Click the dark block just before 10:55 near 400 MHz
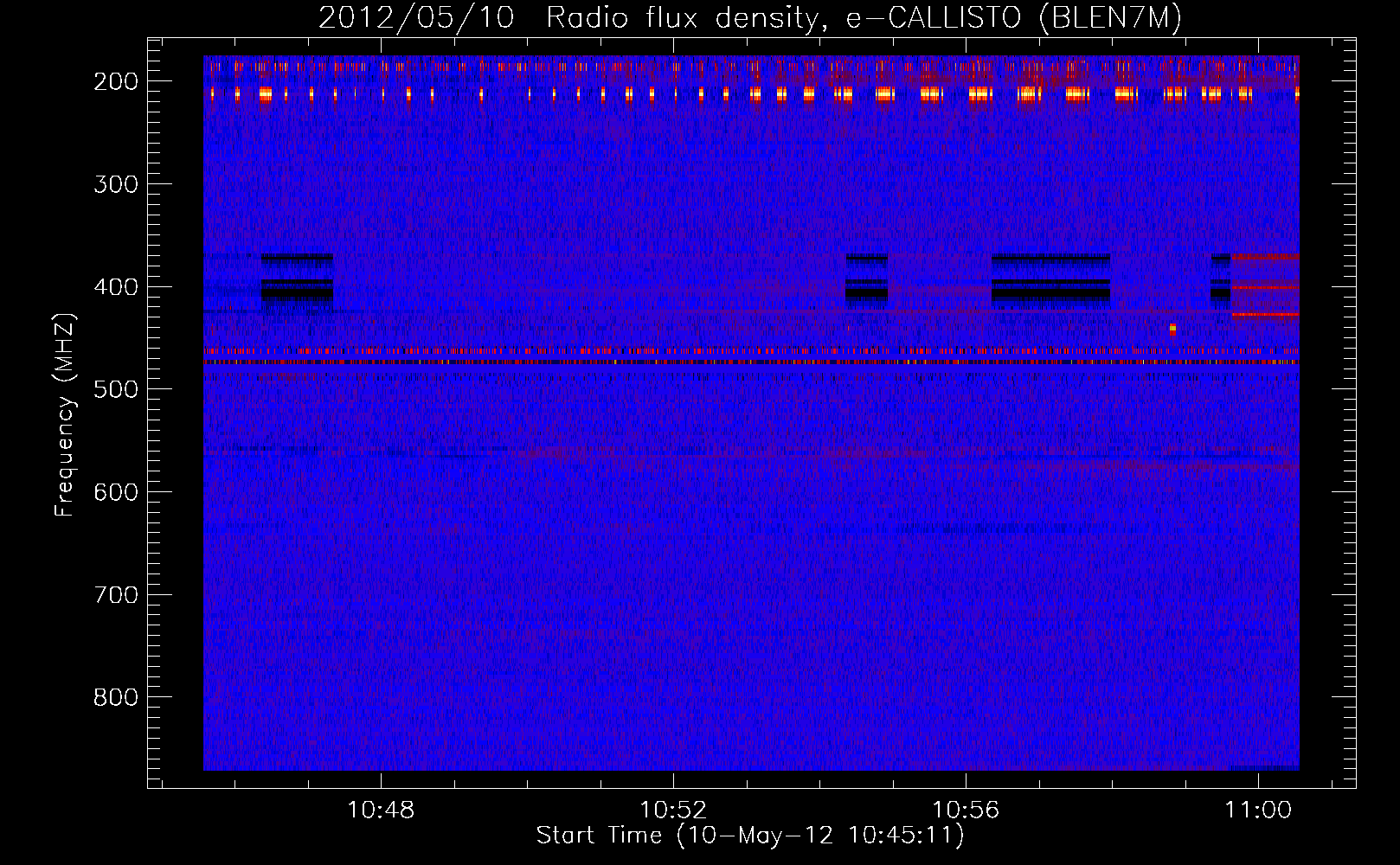This screenshot has width=1400, height=865. (x=866, y=281)
